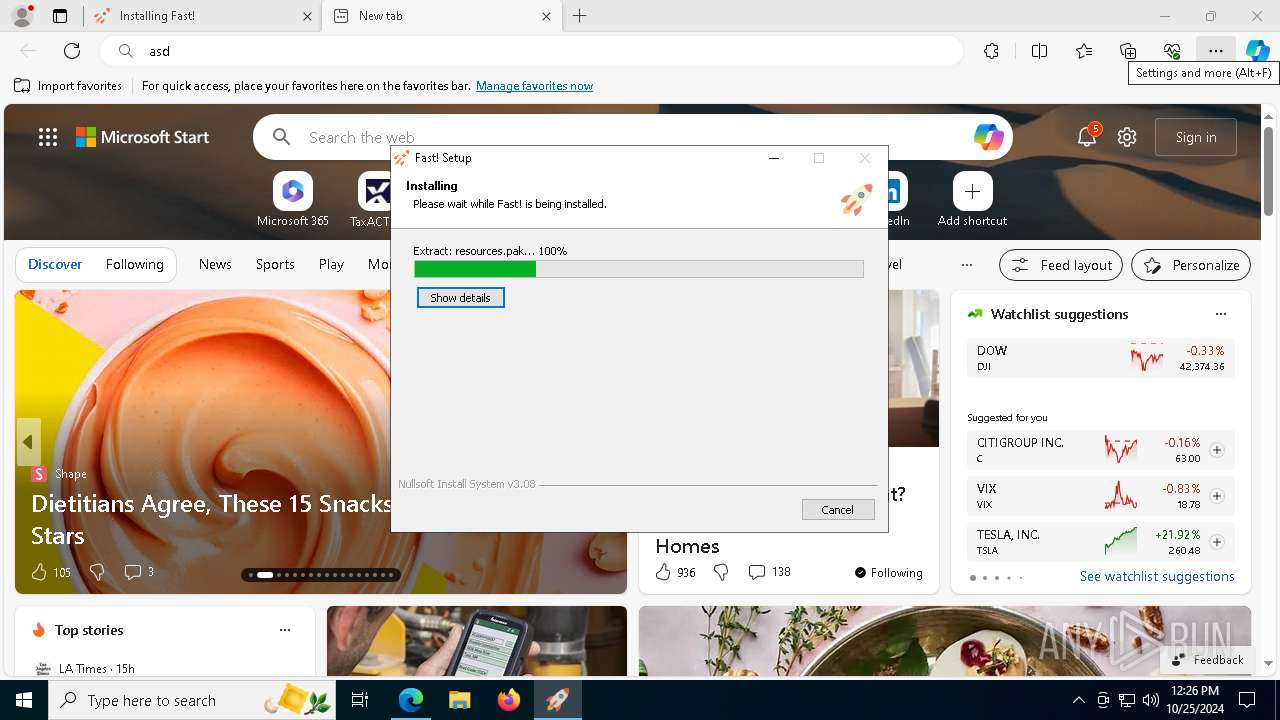The image size is (1280, 720).
Task: Open DOW stock row
Action: click(x=1100, y=358)
